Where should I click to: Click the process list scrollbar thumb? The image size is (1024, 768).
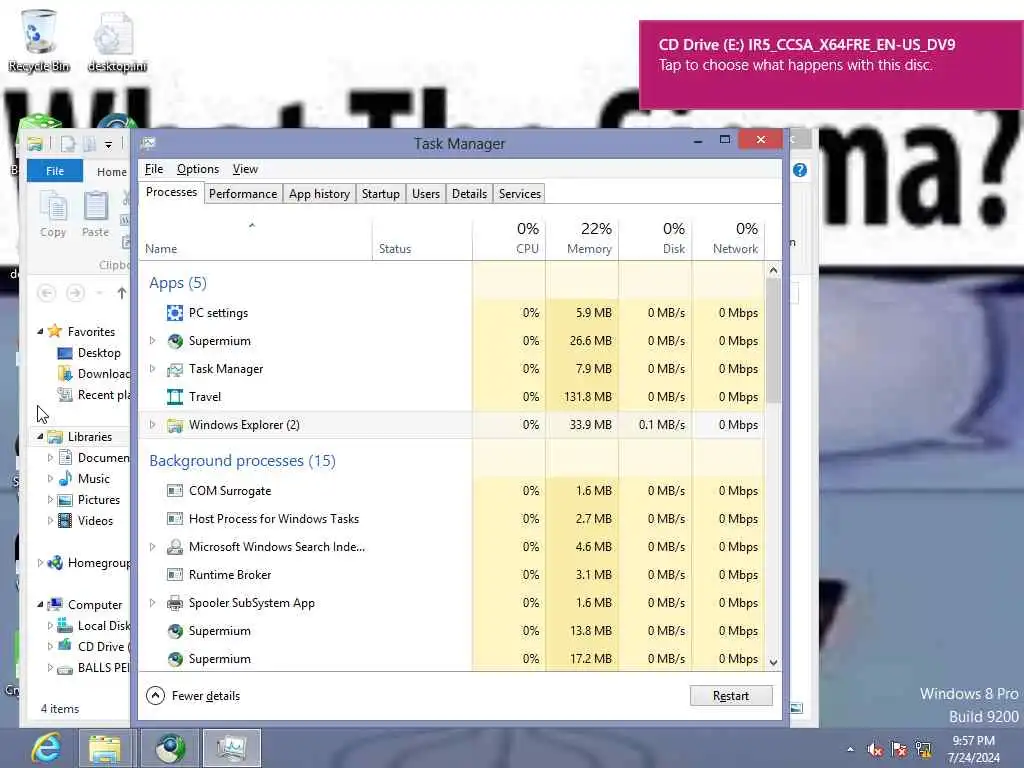(x=773, y=341)
